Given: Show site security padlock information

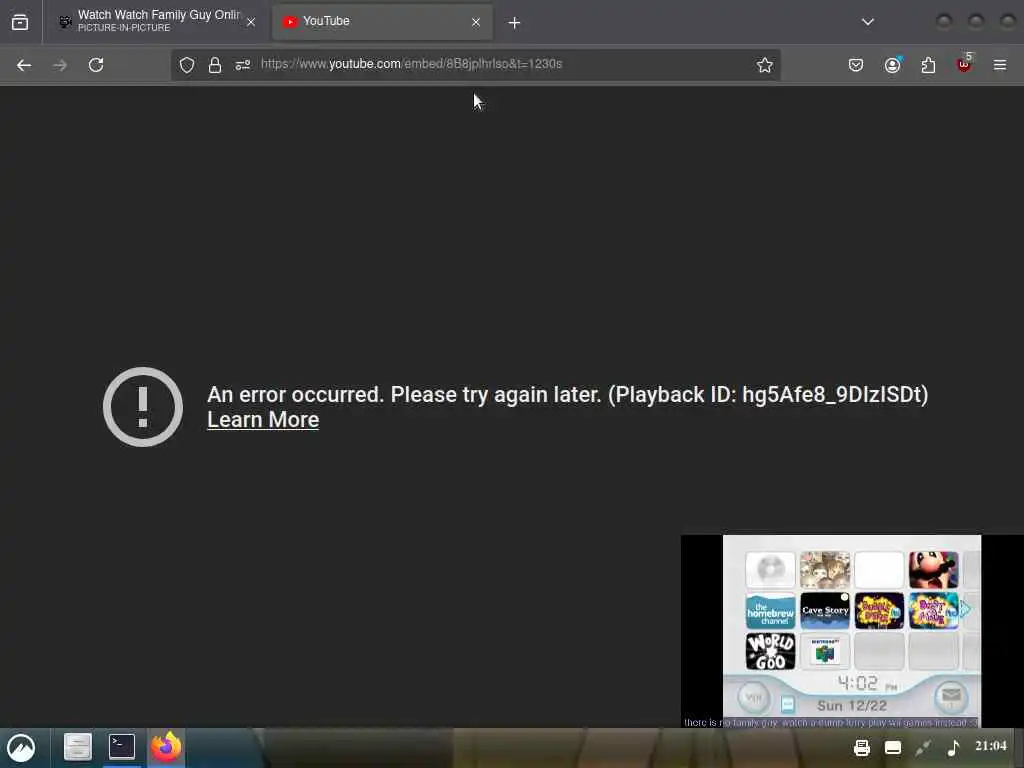Looking at the screenshot, I should click(215, 65).
